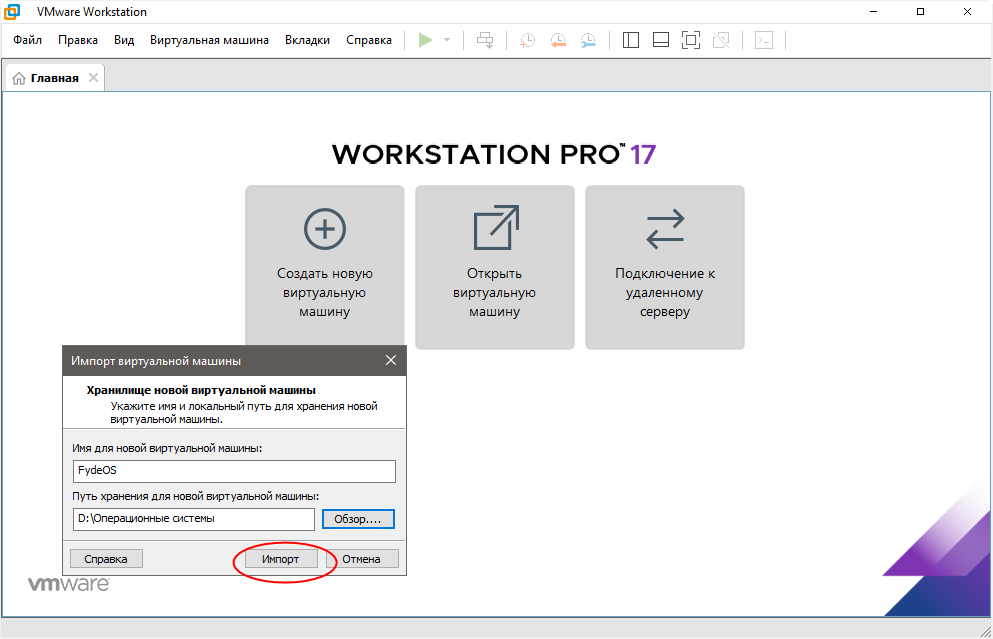
Task: Expand the power options arrow beside the play icon
Action: (x=447, y=40)
